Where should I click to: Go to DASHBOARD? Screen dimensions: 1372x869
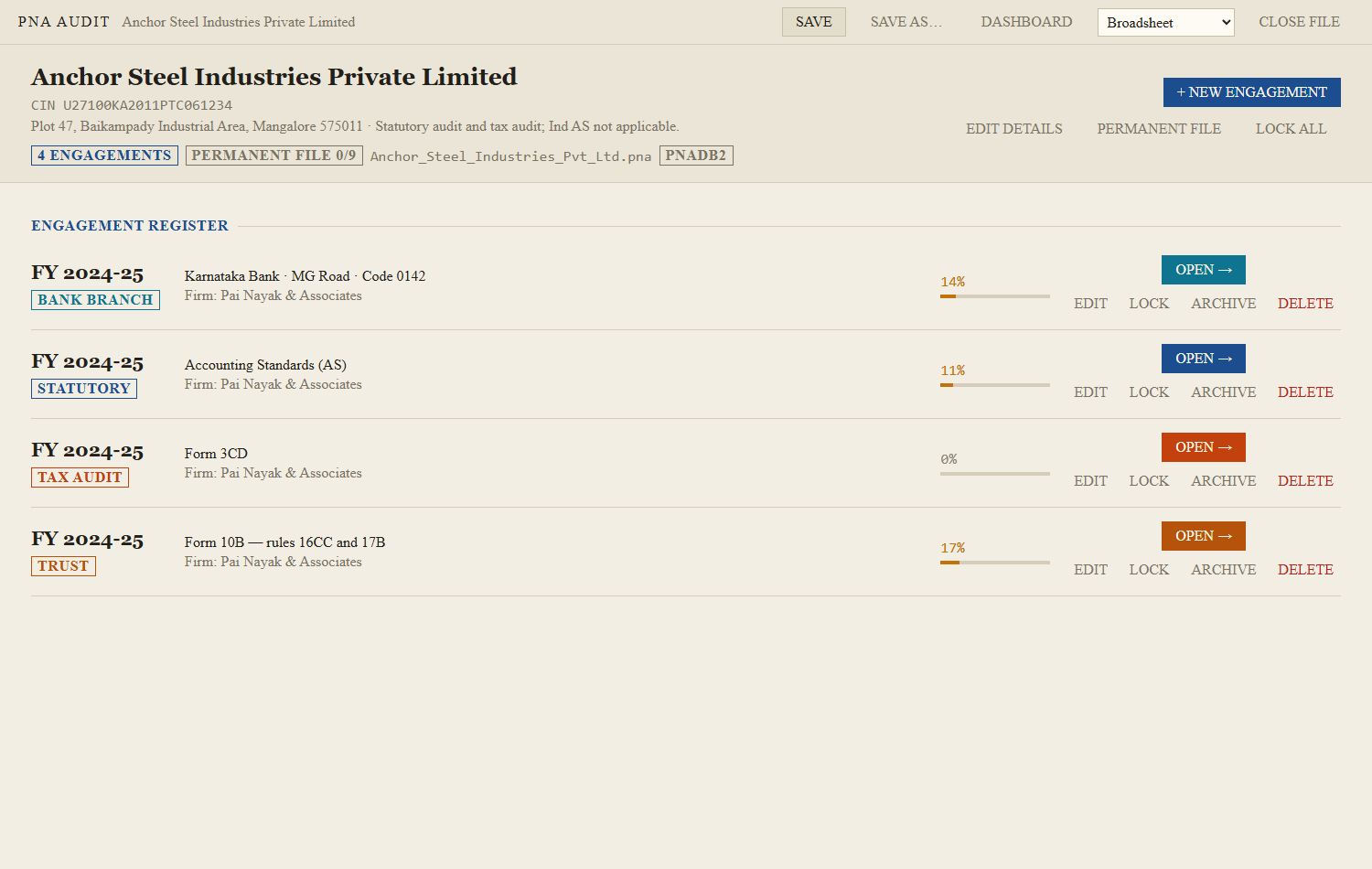1026,22
